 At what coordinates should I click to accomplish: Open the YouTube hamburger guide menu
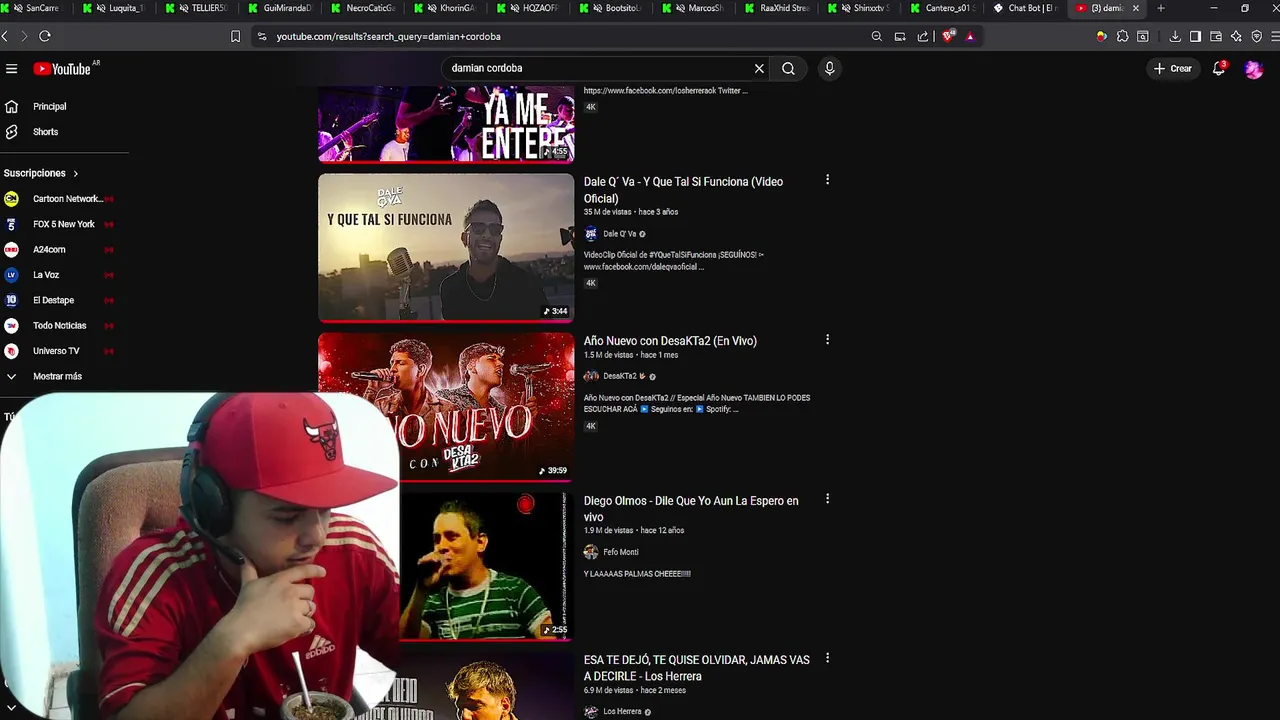point(12,69)
